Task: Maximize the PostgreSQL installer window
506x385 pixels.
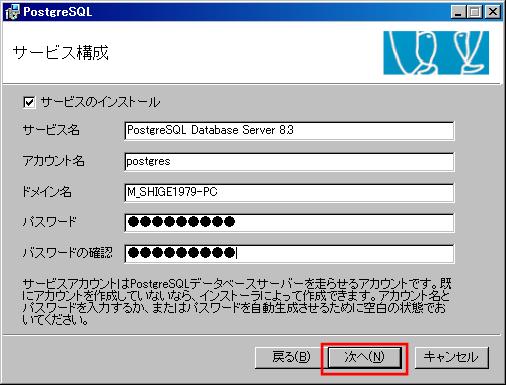Action: 475,12
